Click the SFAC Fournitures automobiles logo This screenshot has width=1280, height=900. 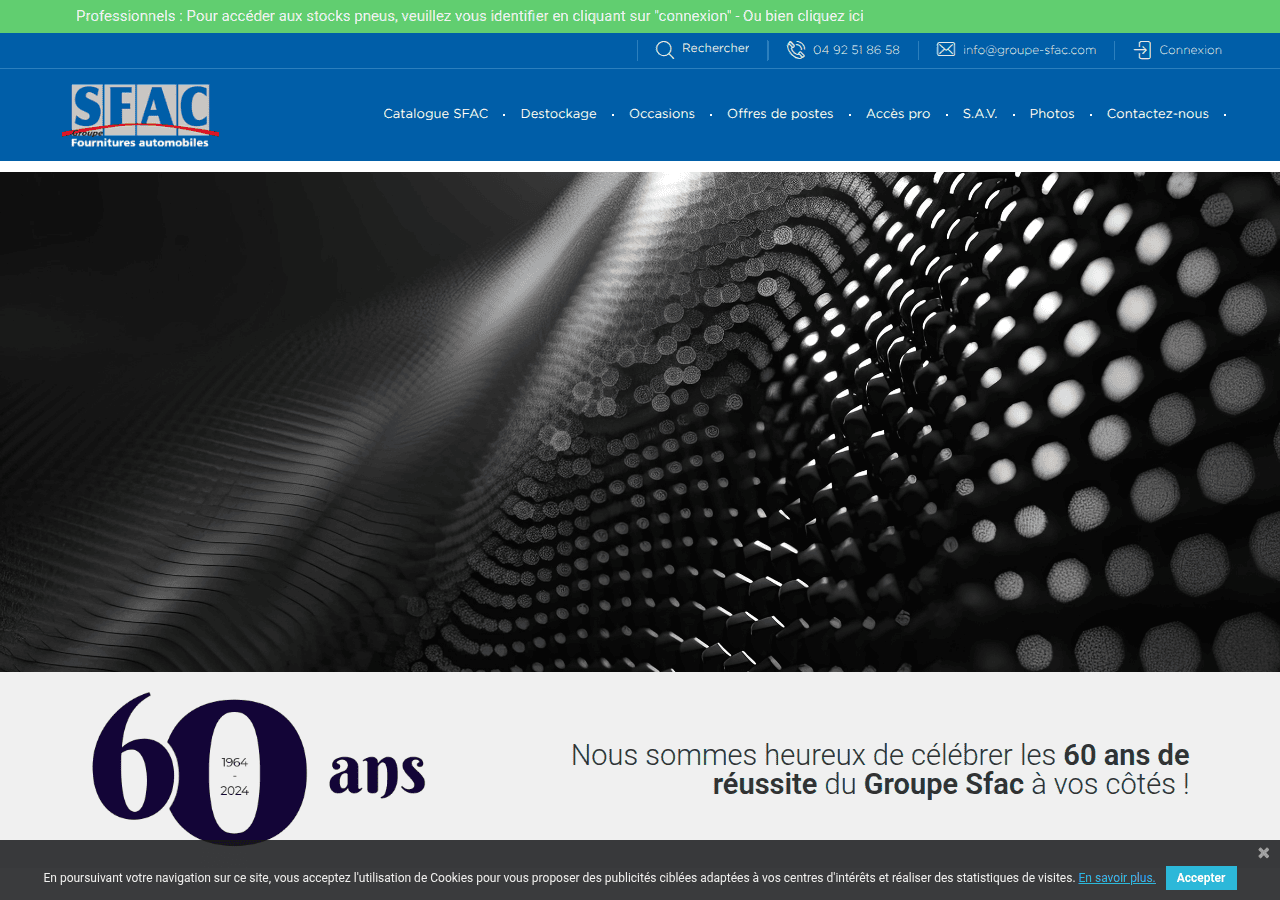point(141,116)
